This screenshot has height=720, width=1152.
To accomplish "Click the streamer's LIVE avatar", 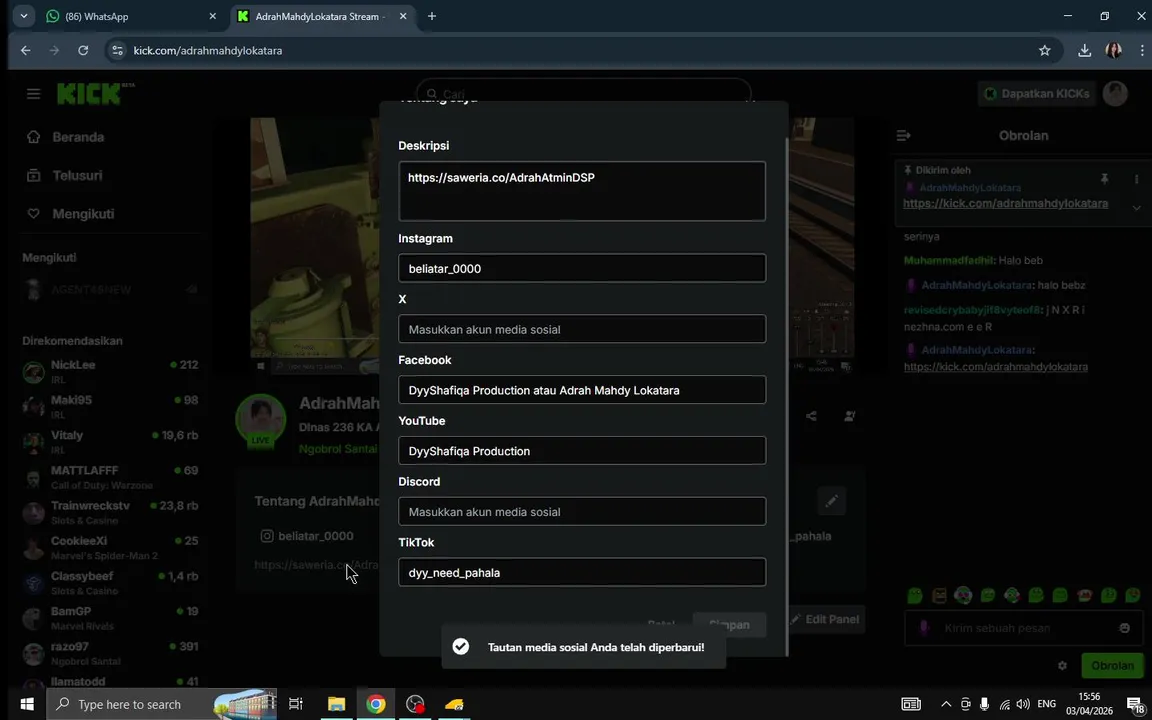I will pos(261,420).
